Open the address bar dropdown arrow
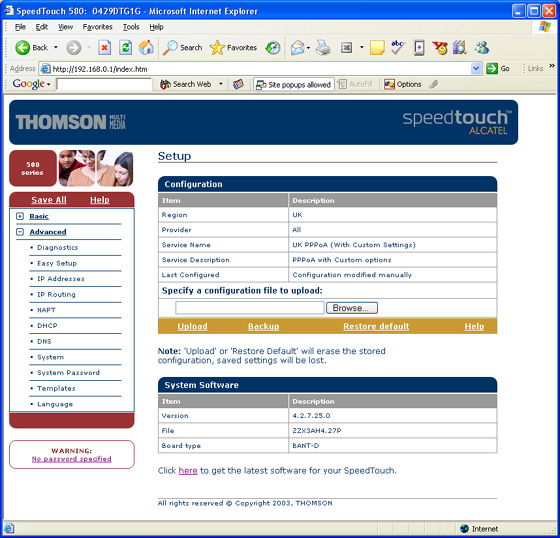Viewport: 560px width, 538px height. coord(476,69)
